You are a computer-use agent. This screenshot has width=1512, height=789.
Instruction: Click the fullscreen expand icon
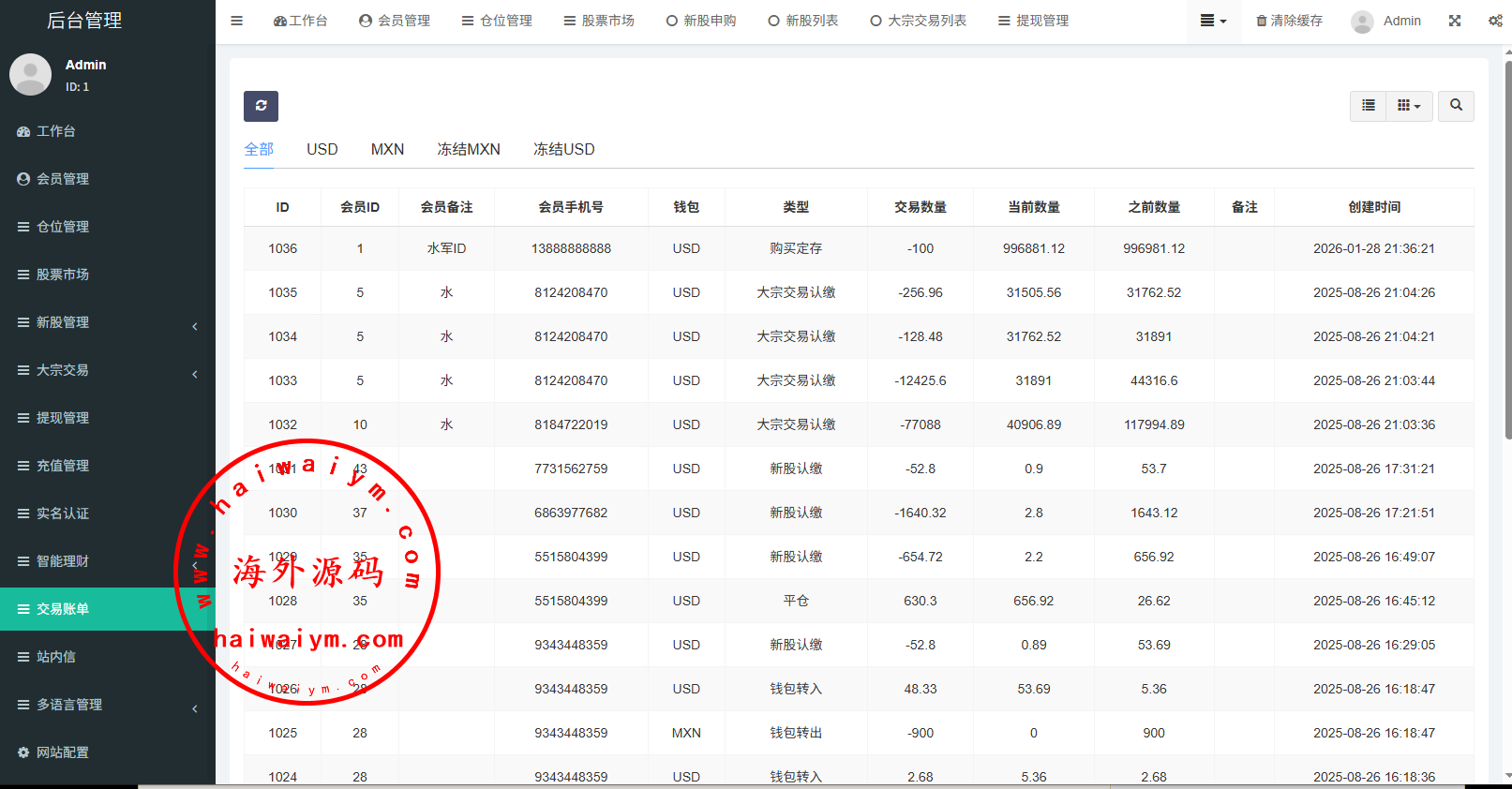pyautogui.click(x=1455, y=21)
